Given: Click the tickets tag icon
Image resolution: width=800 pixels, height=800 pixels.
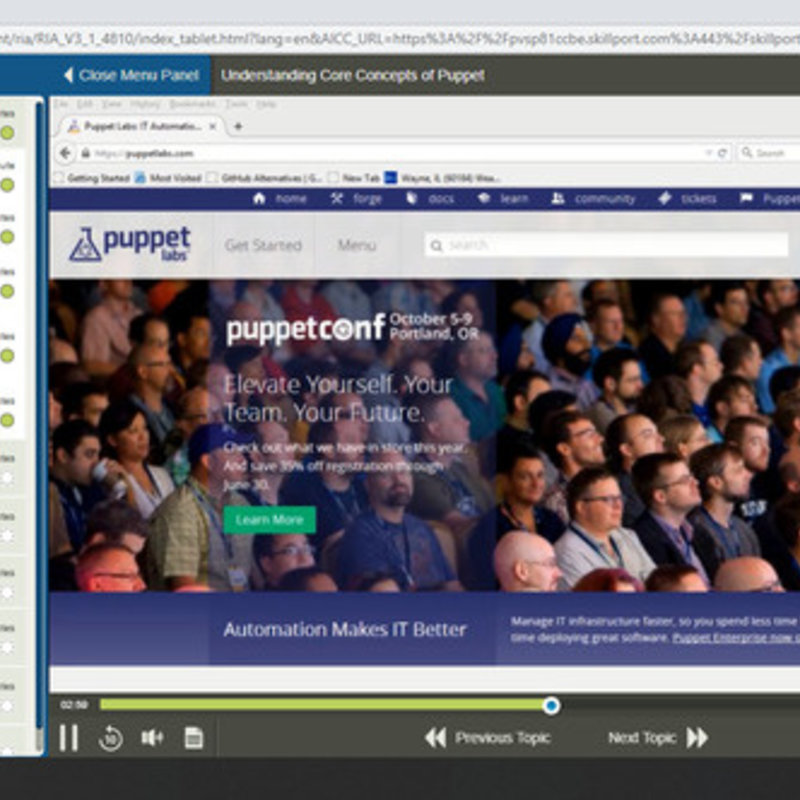Looking at the screenshot, I should [664, 198].
